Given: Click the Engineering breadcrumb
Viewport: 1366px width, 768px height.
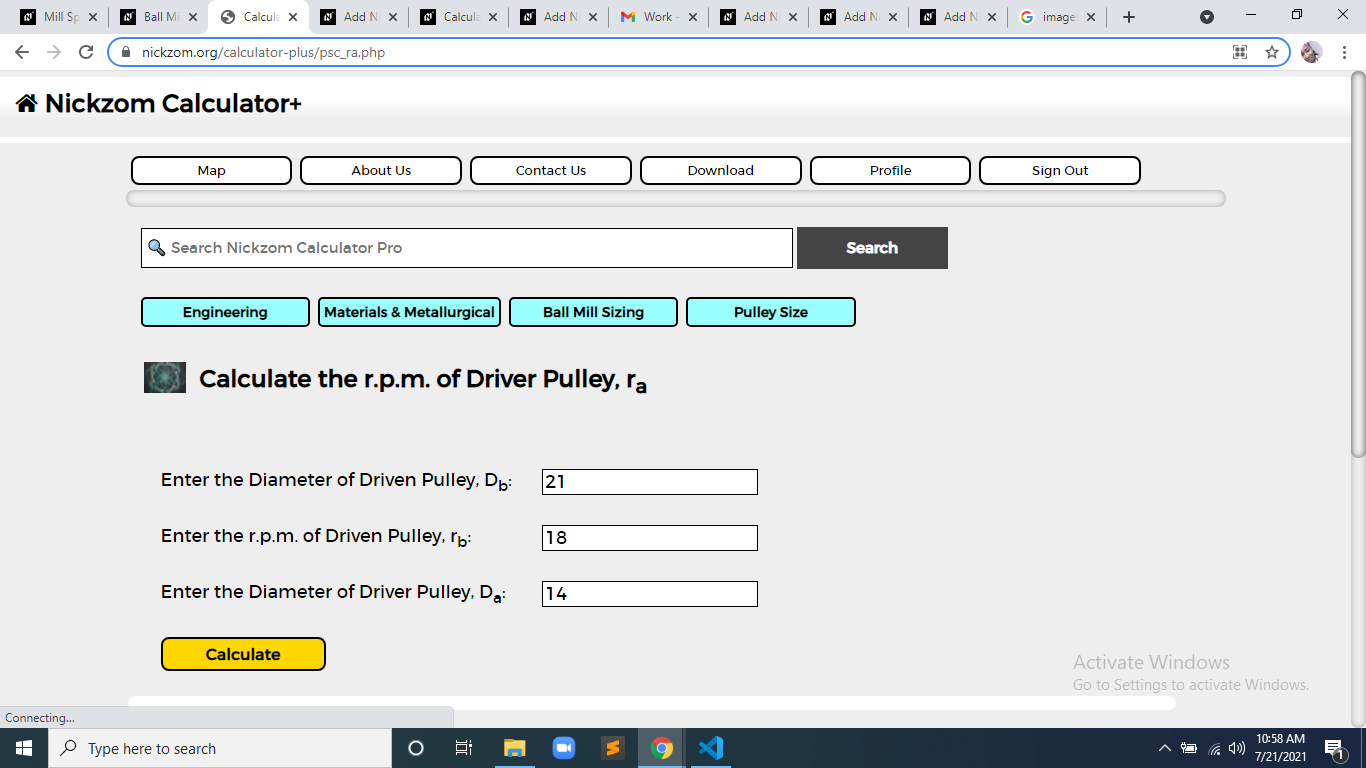Looking at the screenshot, I should coord(225,312).
